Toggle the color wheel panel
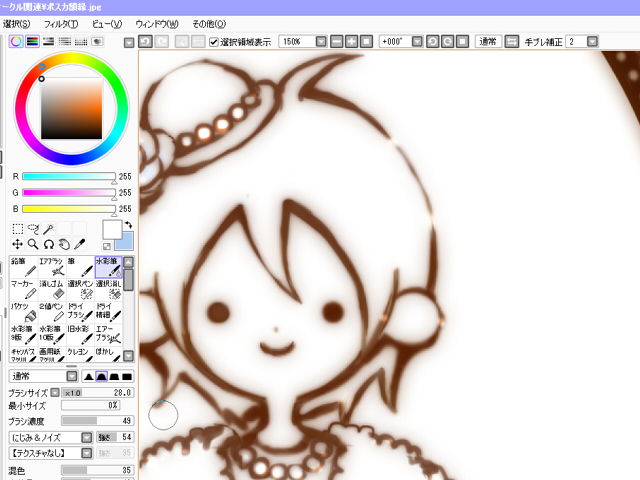This screenshot has width=640, height=480. click(x=16, y=41)
